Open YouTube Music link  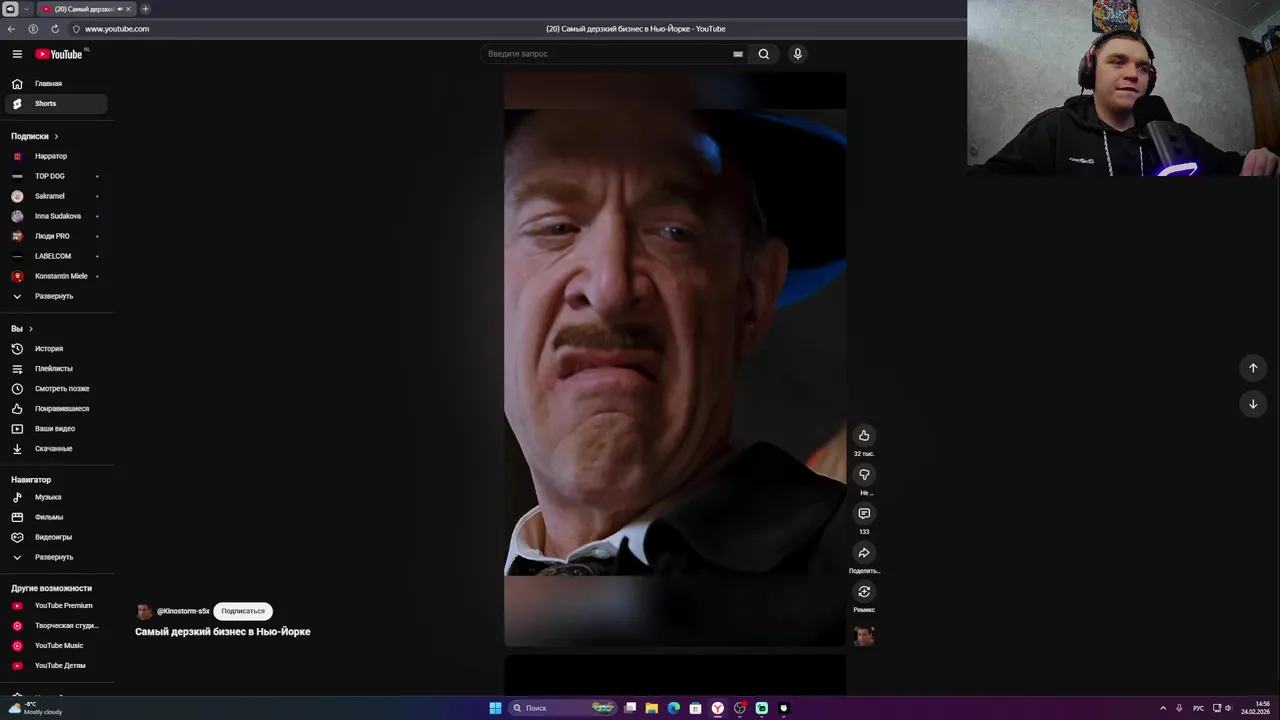pyautogui.click(x=56, y=646)
